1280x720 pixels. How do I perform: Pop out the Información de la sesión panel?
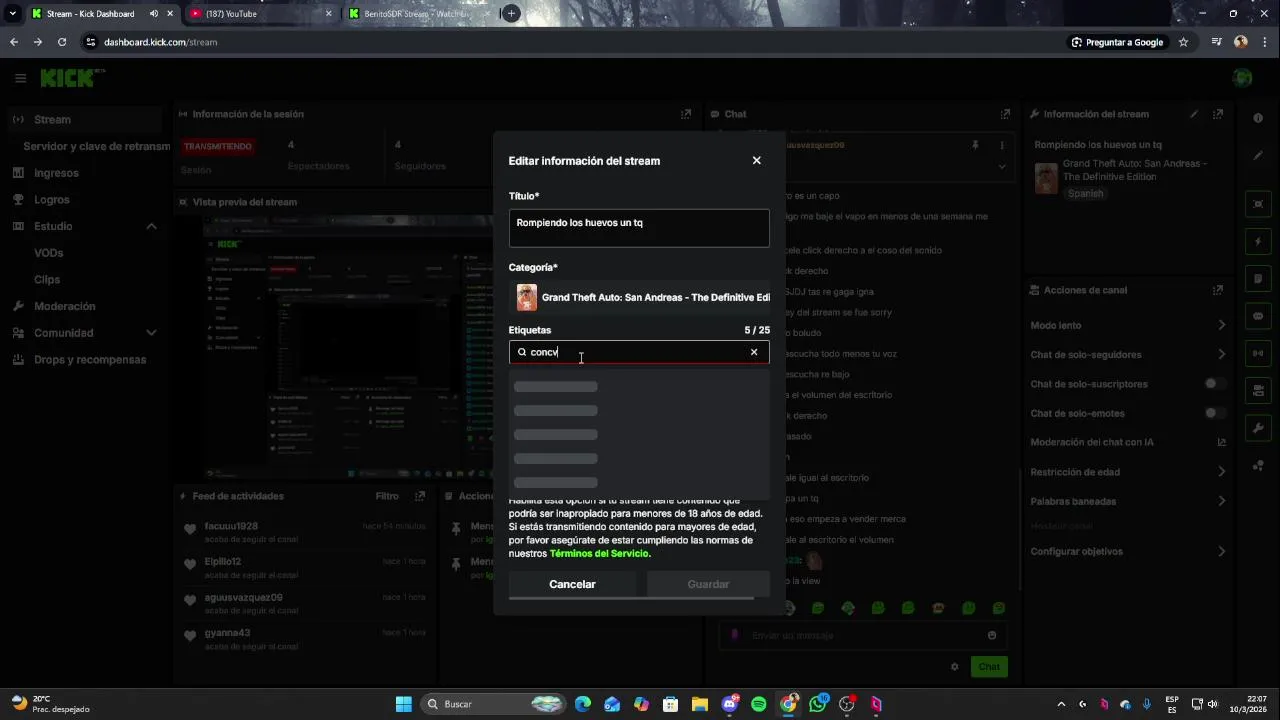pos(686,114)
